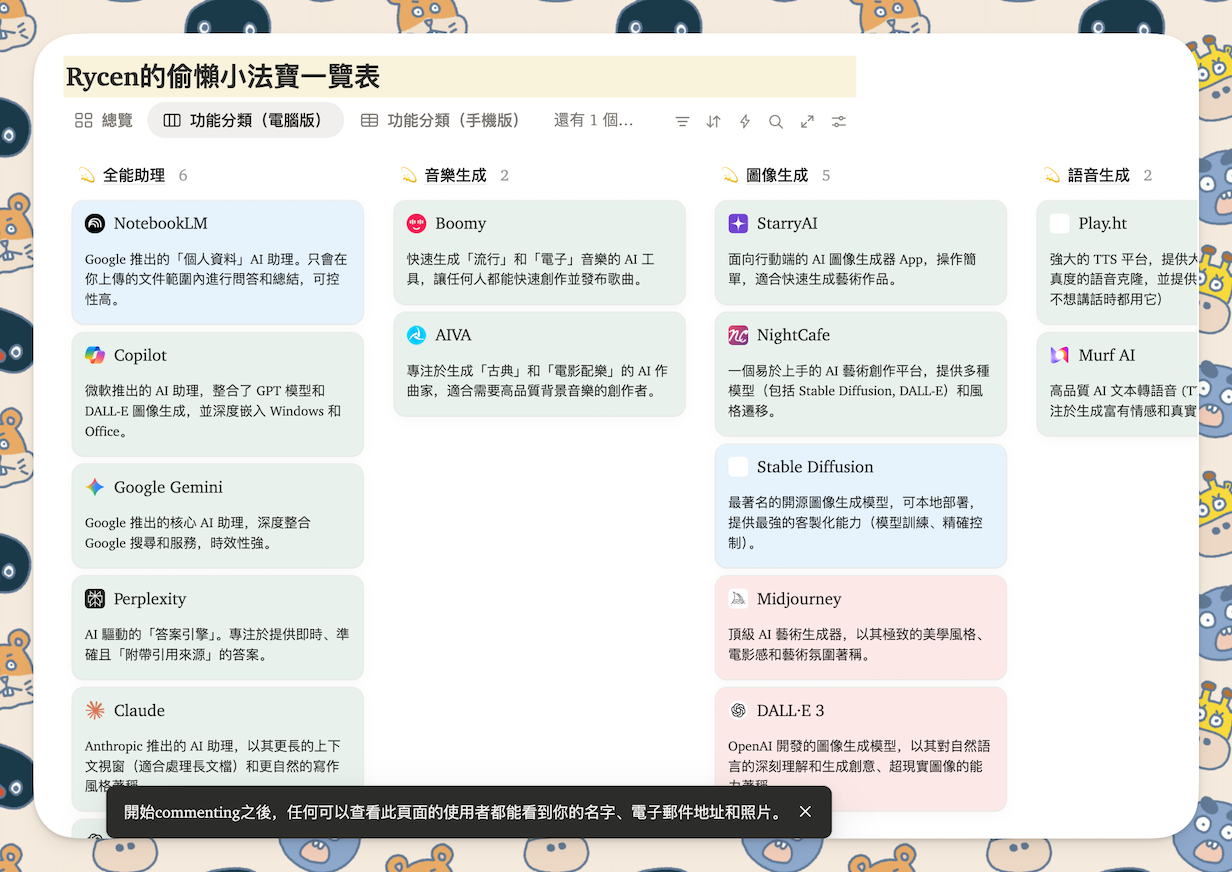Dismiss the commenting notice banner
The width and height of the screenshot is (1232, 872).
pyautogui.click(x=805, y=812)
